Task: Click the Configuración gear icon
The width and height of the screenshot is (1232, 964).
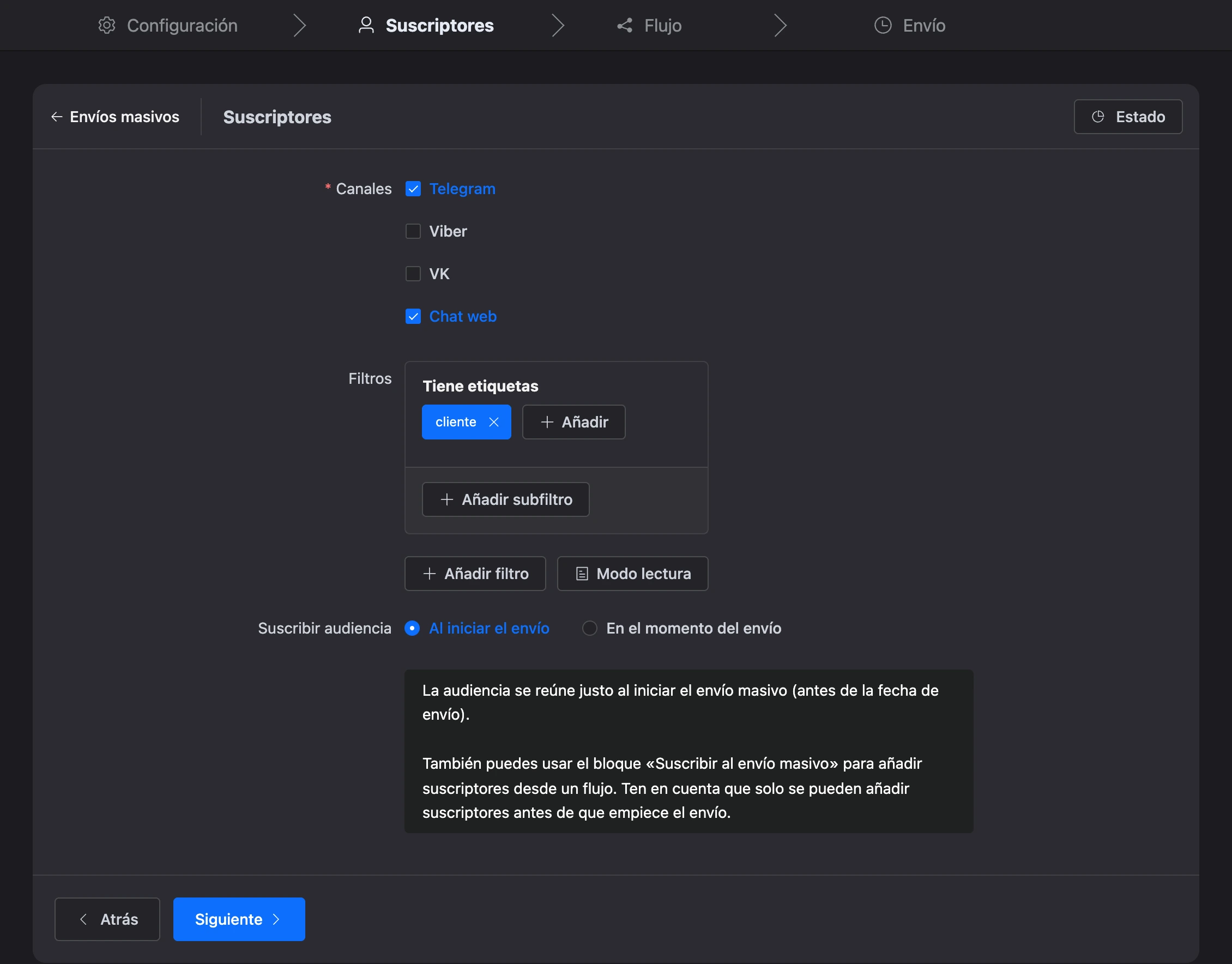Action: pos(107,26)
